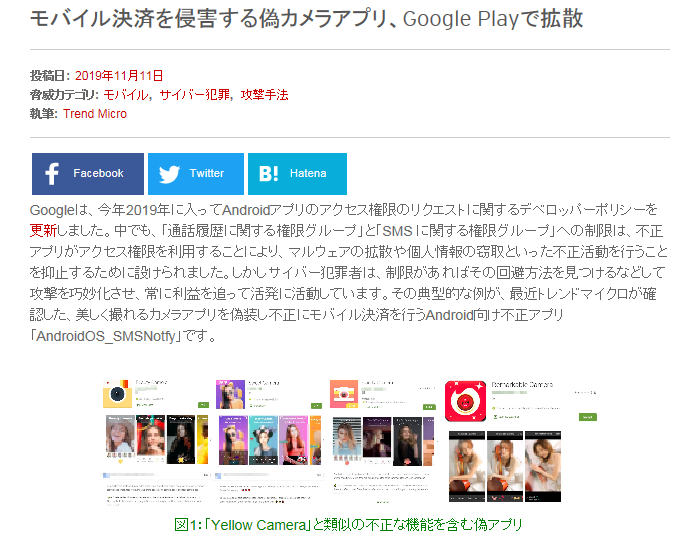The width and height of the screenshot is (700, 543).
Task: Click the Hatena B! icon
Action: 268,173
